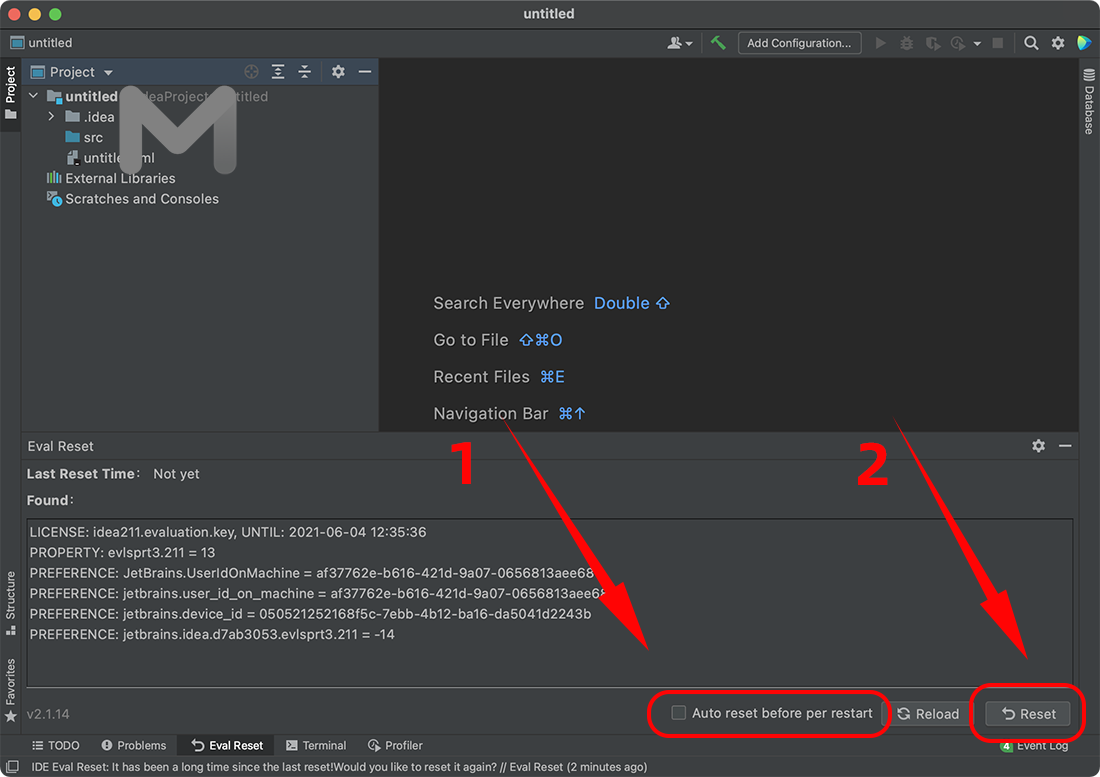
Task: Click the Reload button
Action: [927, 713]
